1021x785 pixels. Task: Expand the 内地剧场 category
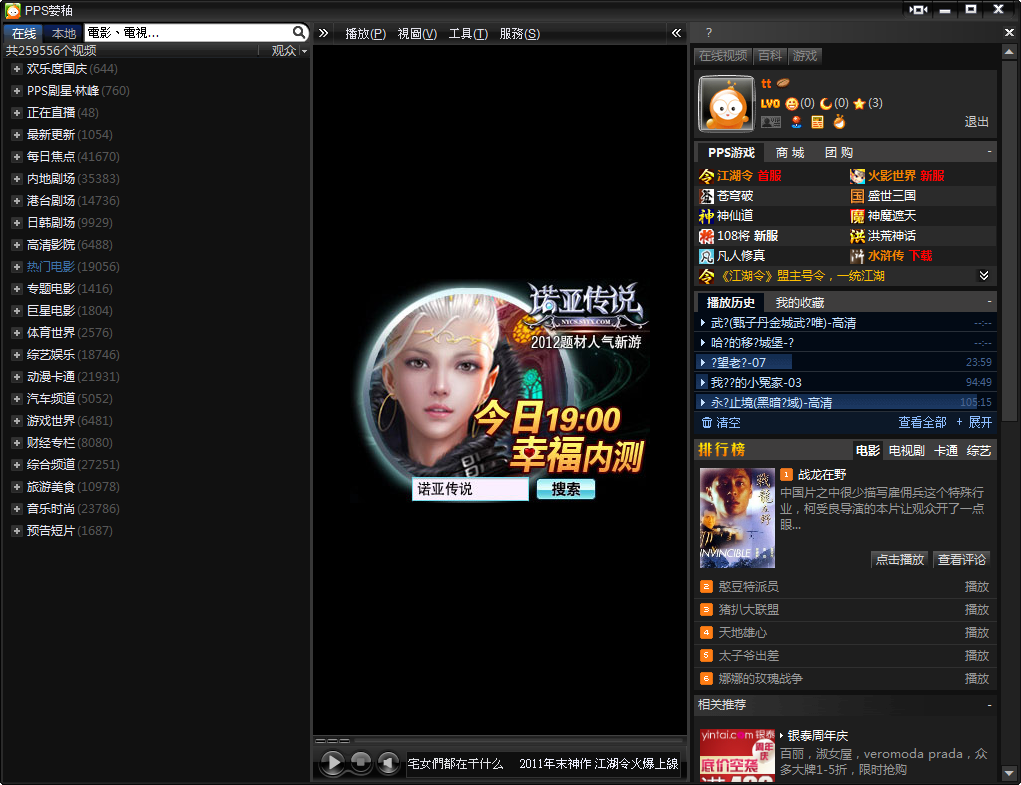coord(17,178)
